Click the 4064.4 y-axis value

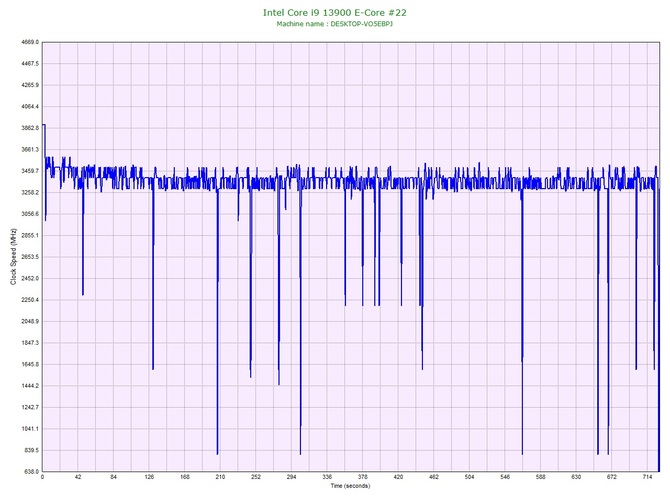(x=30, y=106)
